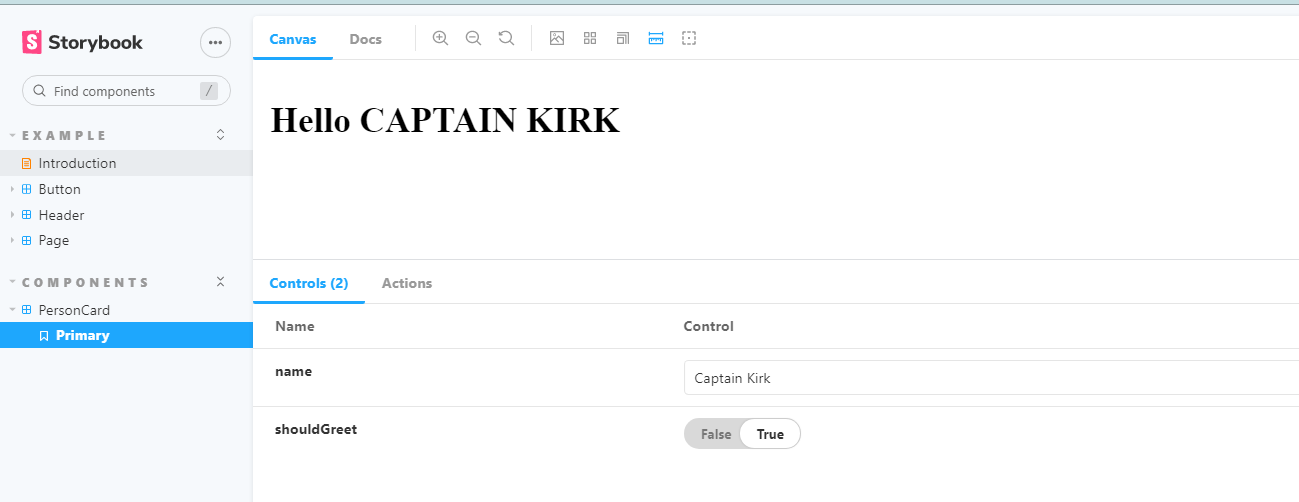1299x502 pixels.
Task: Switch to the Docs tab
Action: coord(365,39)
